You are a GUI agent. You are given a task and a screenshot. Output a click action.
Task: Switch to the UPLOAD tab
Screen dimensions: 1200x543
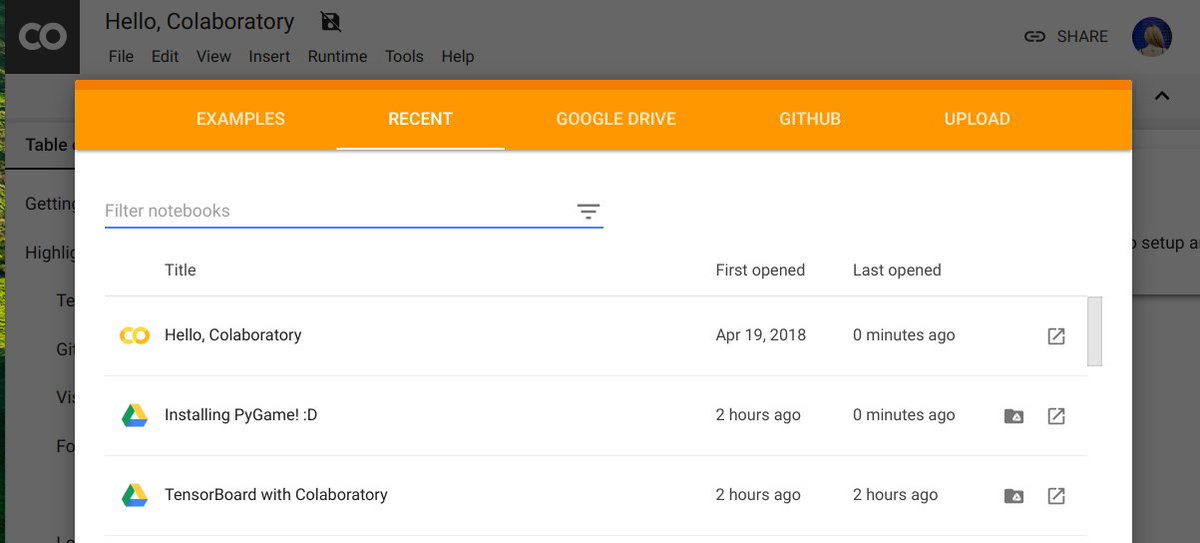[x=977, y=119]
